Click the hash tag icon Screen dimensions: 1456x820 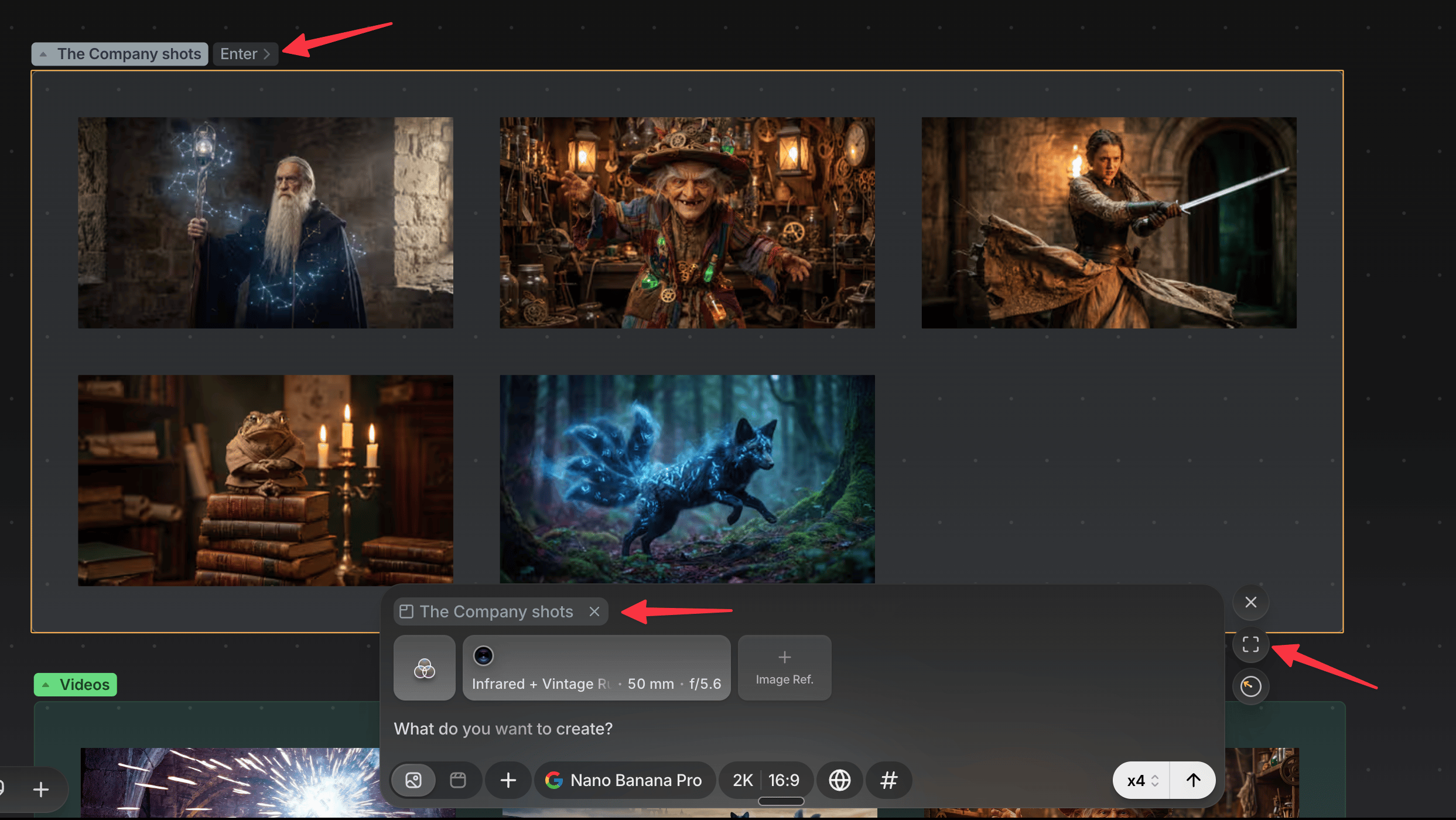point(888,780)
